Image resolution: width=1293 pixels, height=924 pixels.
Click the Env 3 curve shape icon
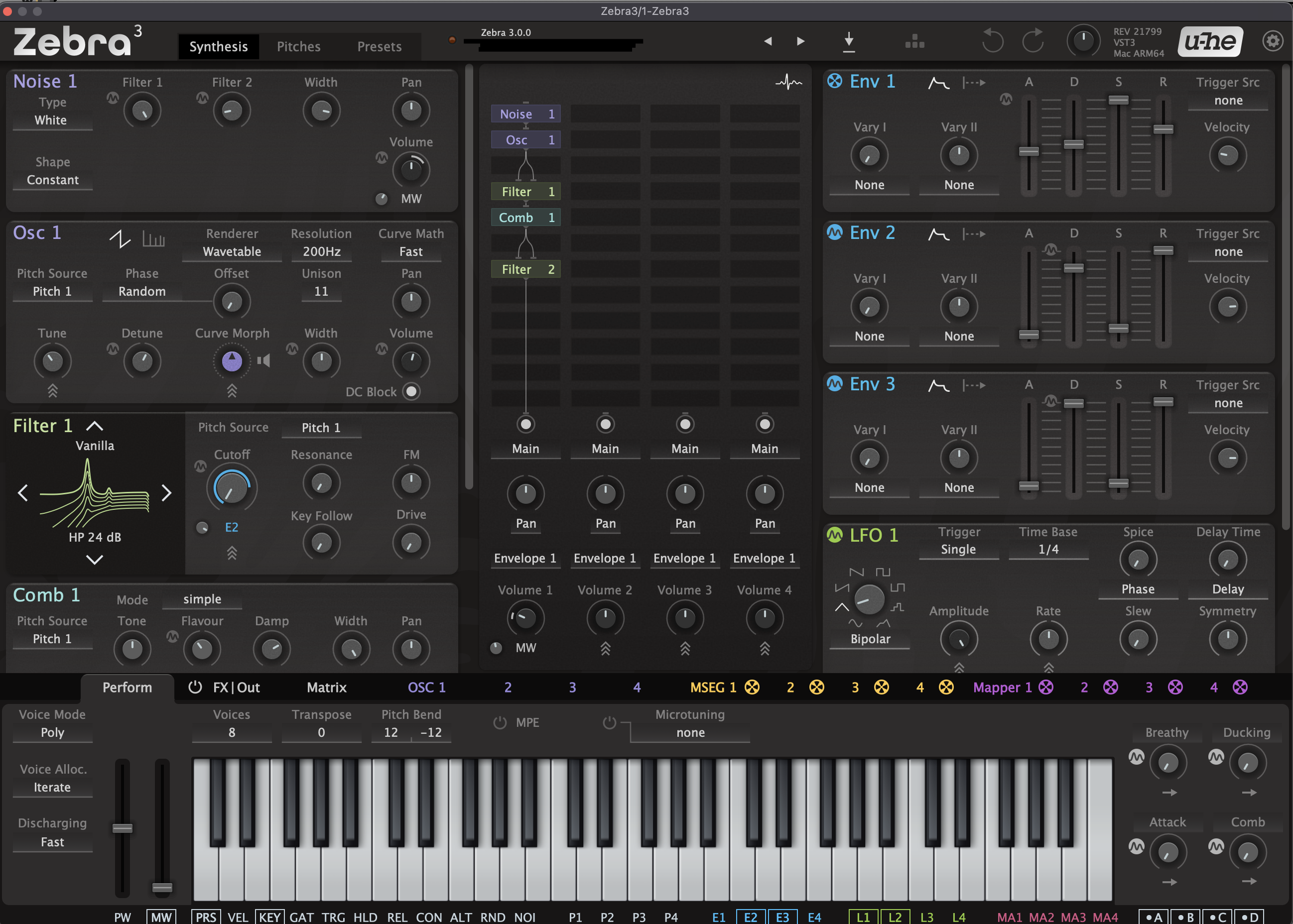click(x=938, y=386)
